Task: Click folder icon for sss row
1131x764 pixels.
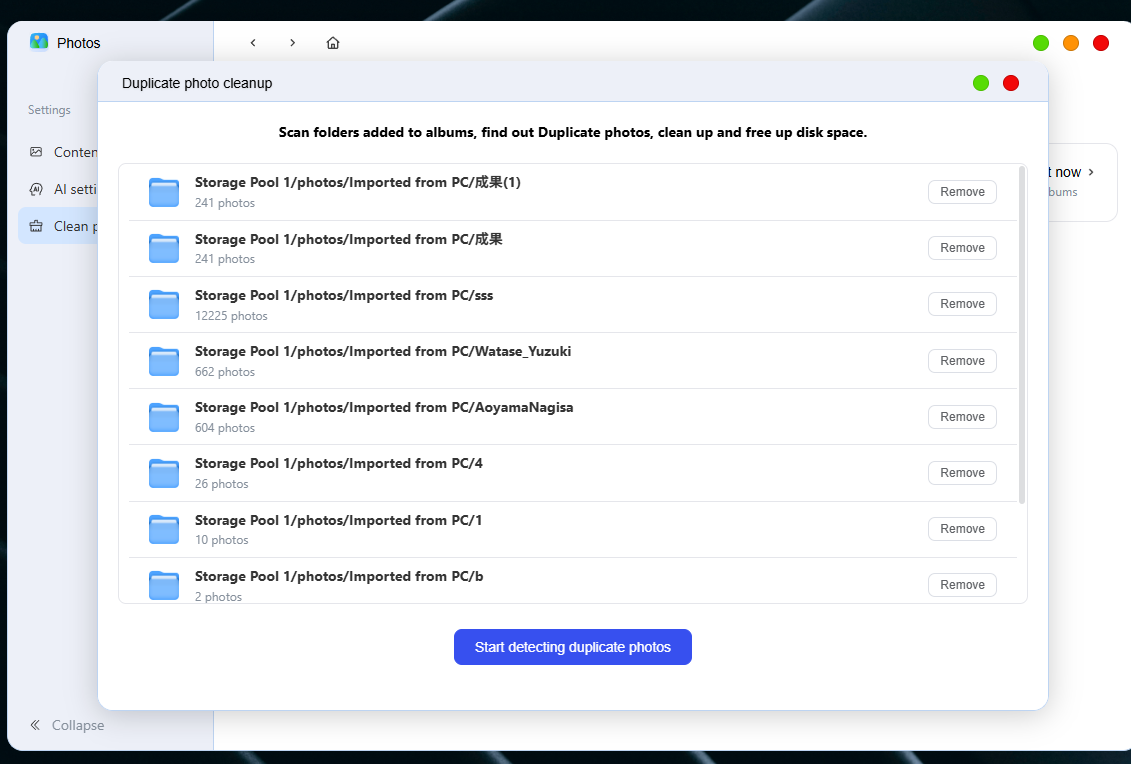Action: coord(164,304)
